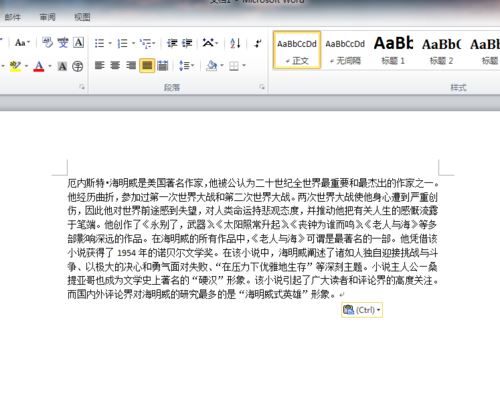Click text line starting 争、以极大的决心和勇气

253,267
